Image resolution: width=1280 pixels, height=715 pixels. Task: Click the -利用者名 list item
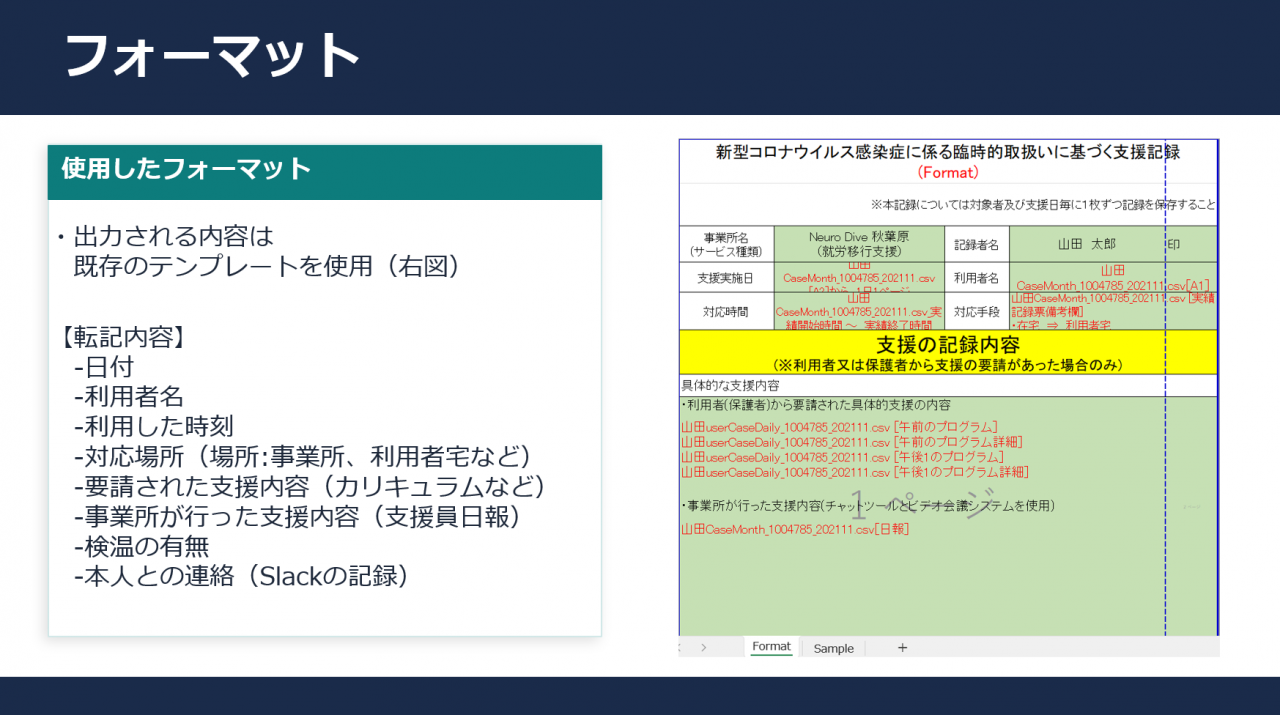pyautogui.click(x=129, y=397)
